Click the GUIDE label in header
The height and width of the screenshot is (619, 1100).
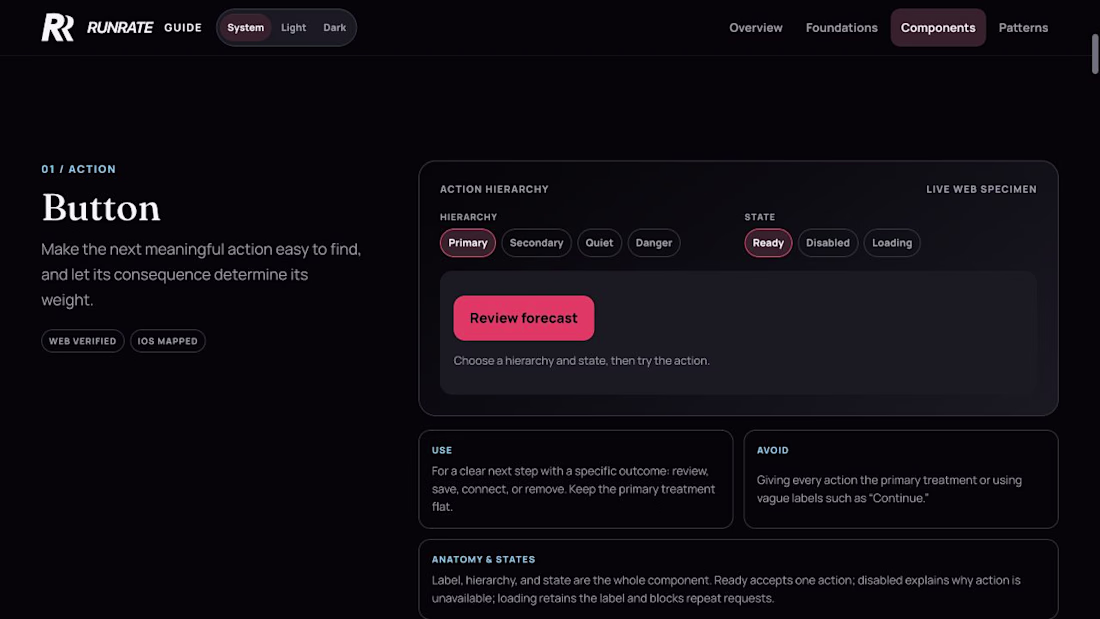[x=183, y=27]
